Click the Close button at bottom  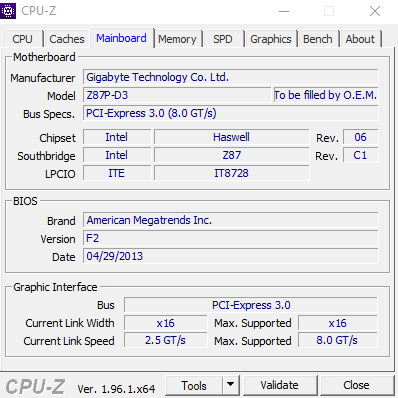pos(356,385)
